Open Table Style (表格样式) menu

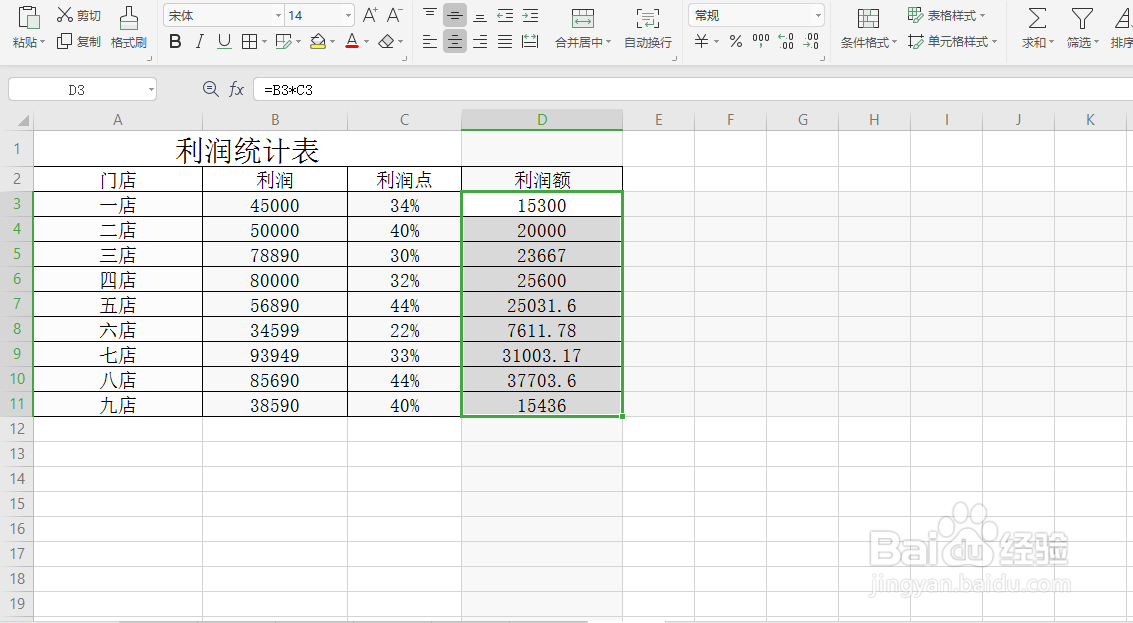click(947, 15)
